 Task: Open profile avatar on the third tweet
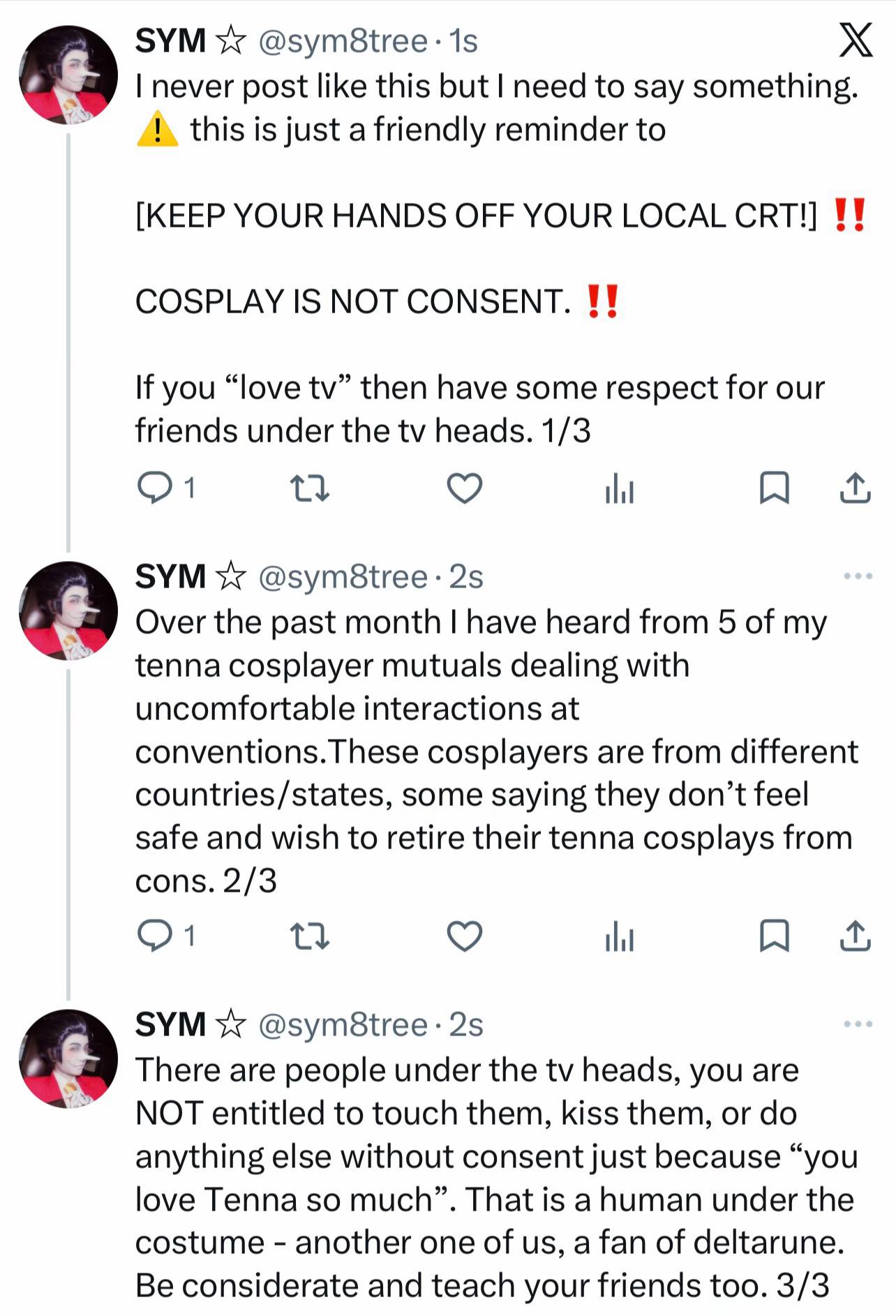68,1059
